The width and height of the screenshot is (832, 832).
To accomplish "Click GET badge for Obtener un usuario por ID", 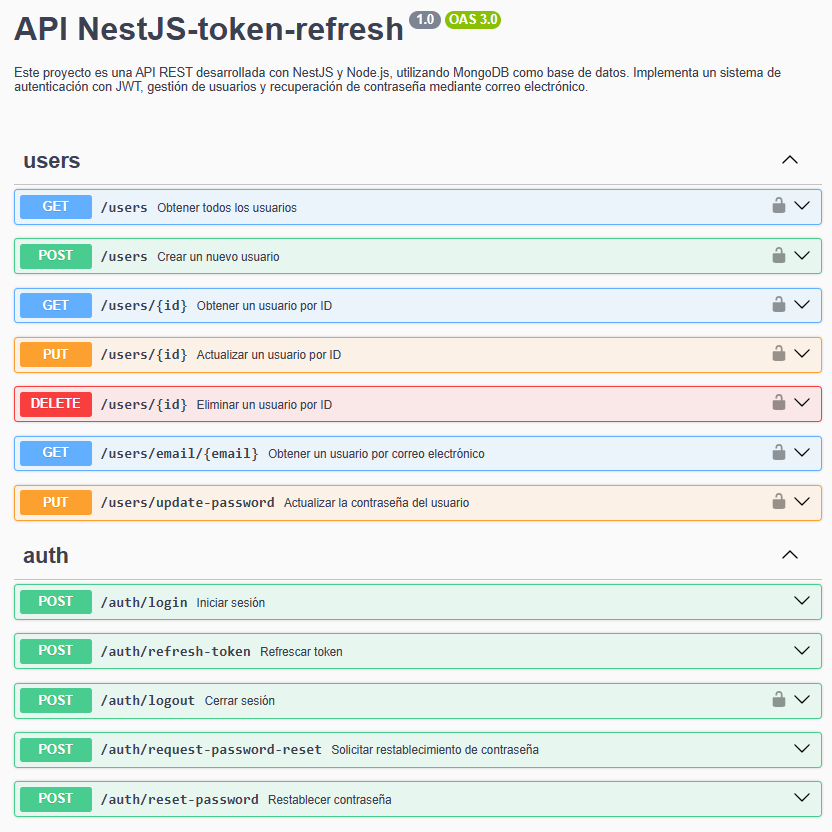I will click(x=56, y=305).
